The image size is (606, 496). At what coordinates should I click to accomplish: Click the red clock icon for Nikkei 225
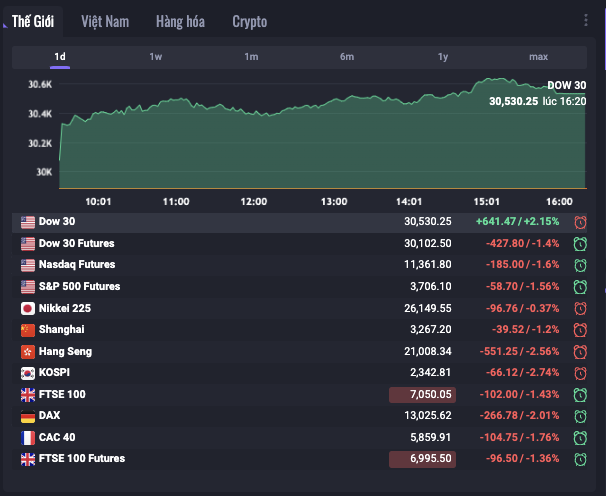580,308
